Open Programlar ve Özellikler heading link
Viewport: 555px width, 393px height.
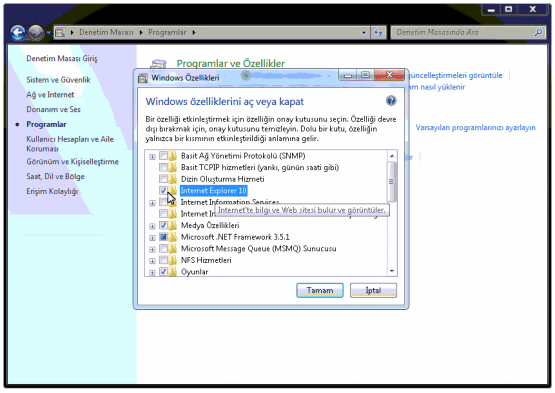point(230,63)
